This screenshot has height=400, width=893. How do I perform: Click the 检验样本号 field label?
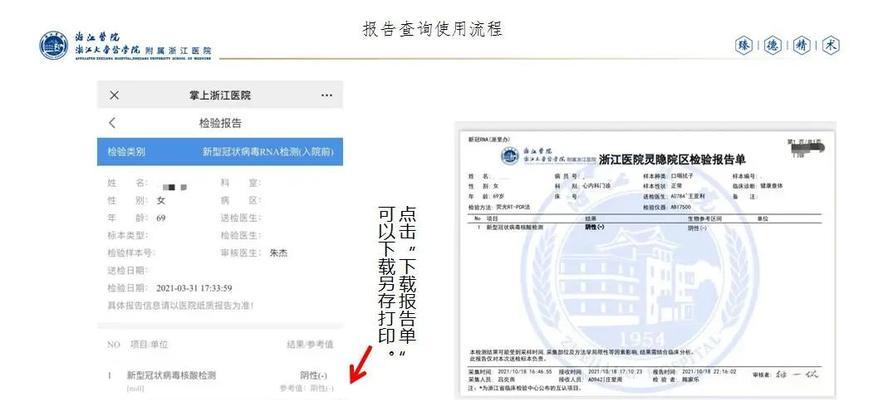tap(131, 253)
